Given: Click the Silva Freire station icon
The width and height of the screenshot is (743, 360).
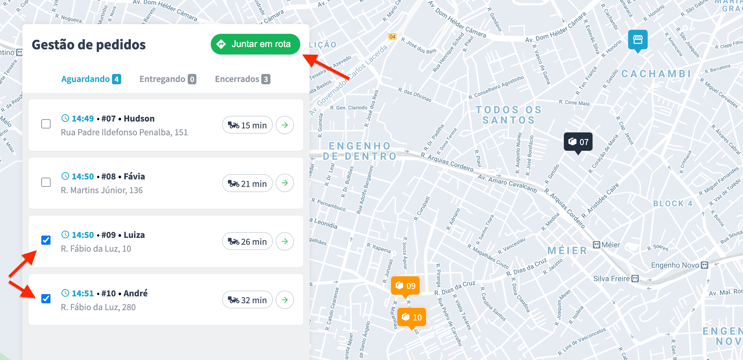Looking at the screenshot, I should (635, 278).
